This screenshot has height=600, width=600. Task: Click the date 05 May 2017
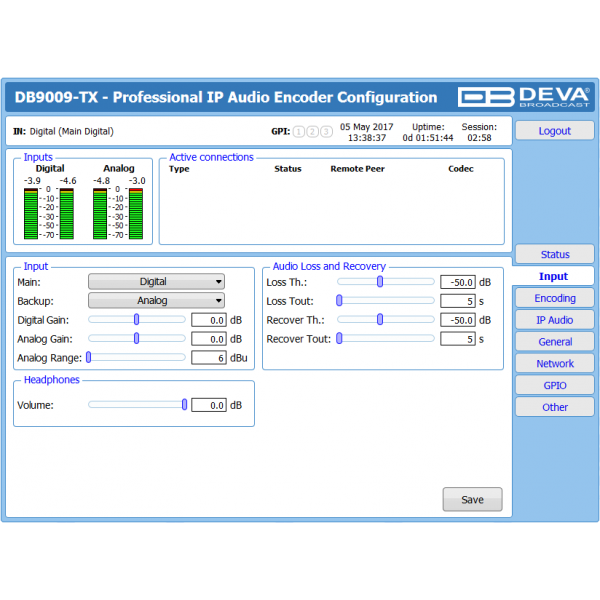coord(367,127)
